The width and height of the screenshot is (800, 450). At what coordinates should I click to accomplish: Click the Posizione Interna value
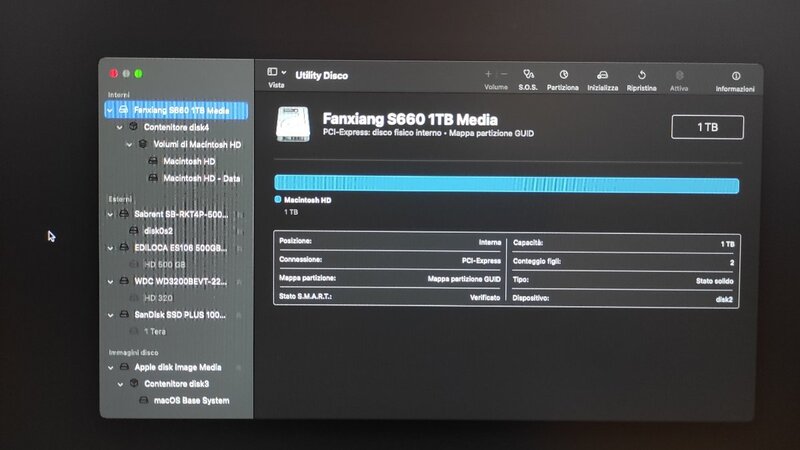pyautogui.click(x=490, y=242)
